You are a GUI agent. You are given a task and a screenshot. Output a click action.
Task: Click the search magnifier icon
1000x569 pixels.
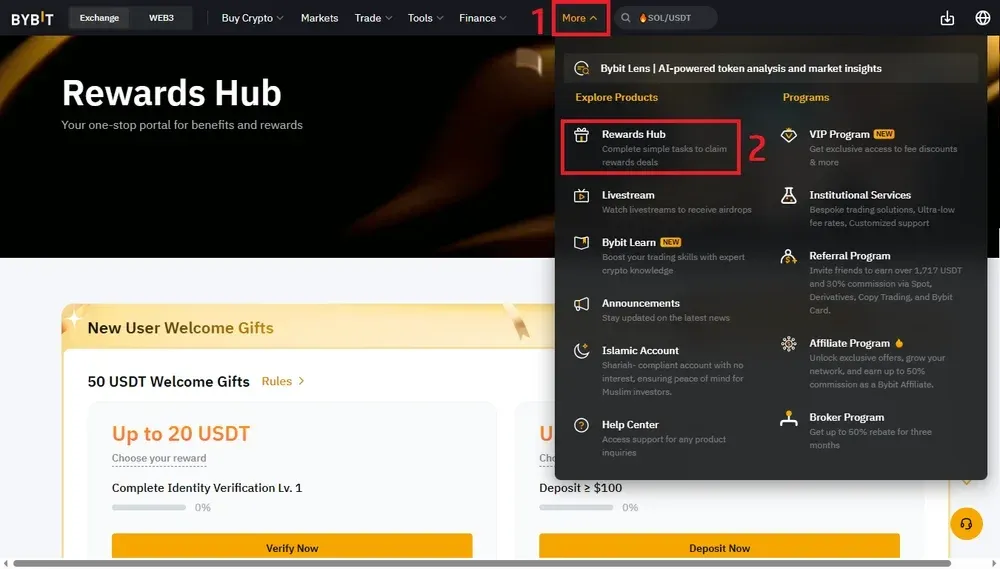626,18
